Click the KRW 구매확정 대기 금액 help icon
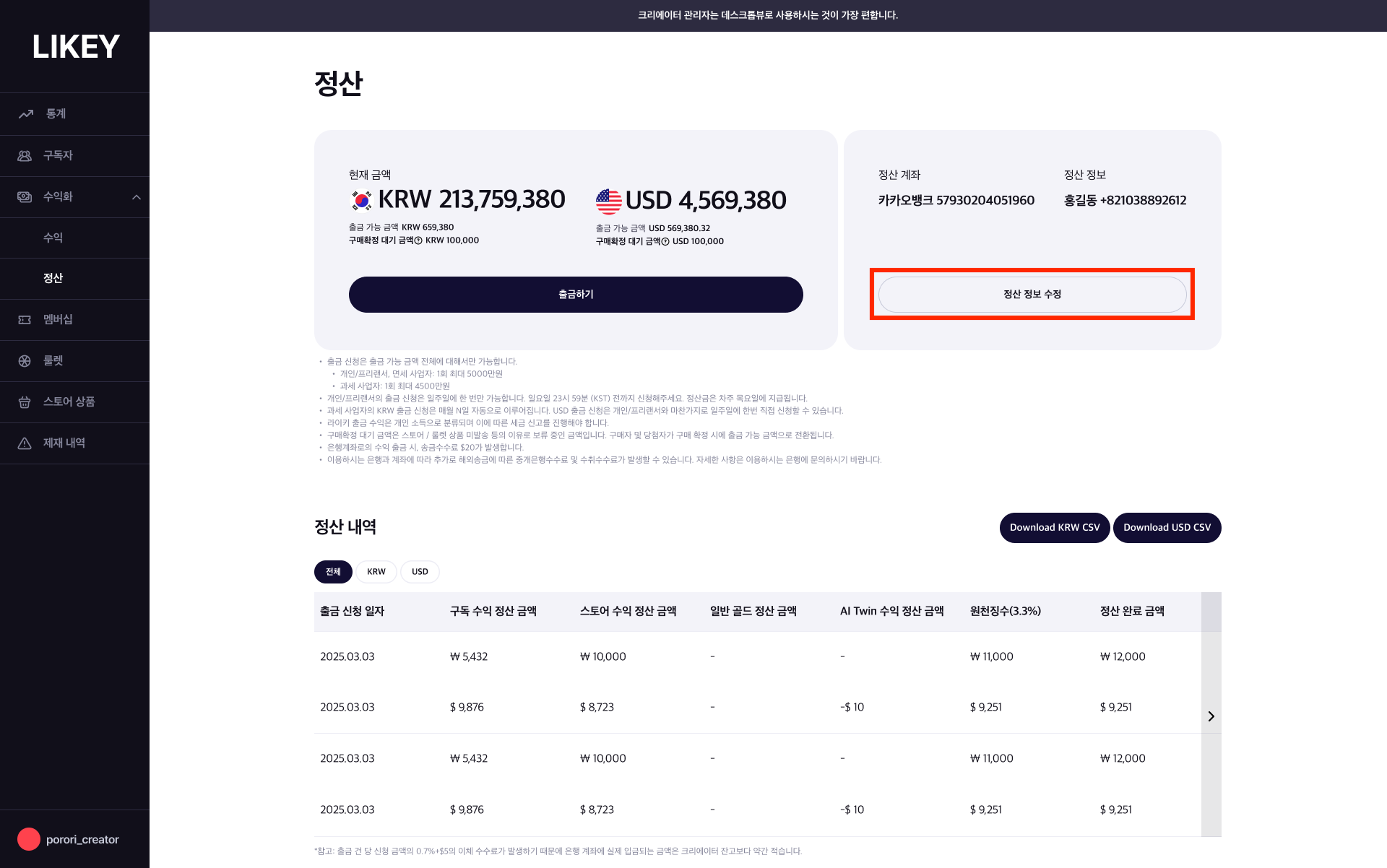The height and width of the screenshot is (868, 1387). [418, 240]
